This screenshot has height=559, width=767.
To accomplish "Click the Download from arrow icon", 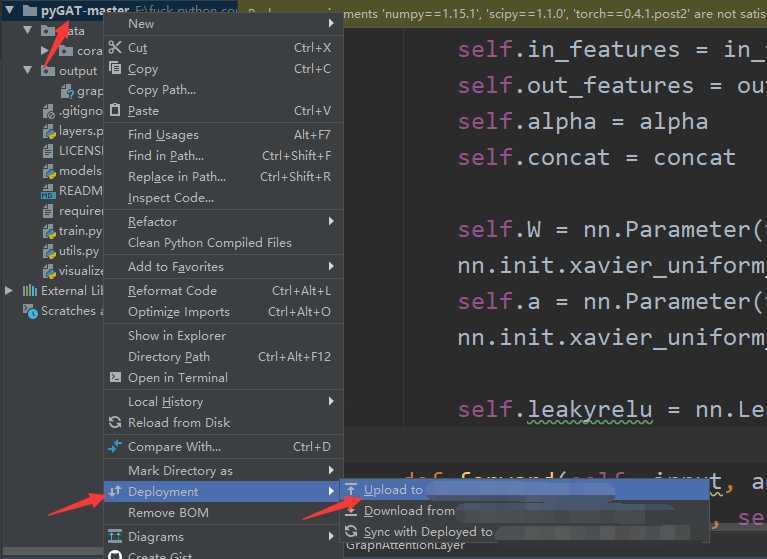I will pyautogui.click(x=351, y=511).
